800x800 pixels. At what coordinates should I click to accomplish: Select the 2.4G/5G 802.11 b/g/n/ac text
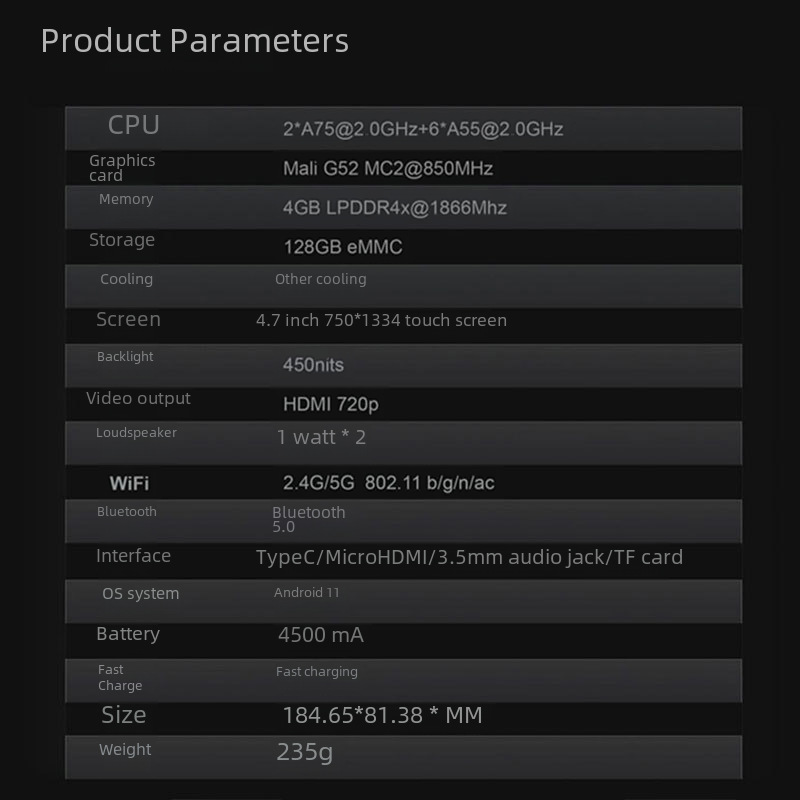tap(389, 483)
